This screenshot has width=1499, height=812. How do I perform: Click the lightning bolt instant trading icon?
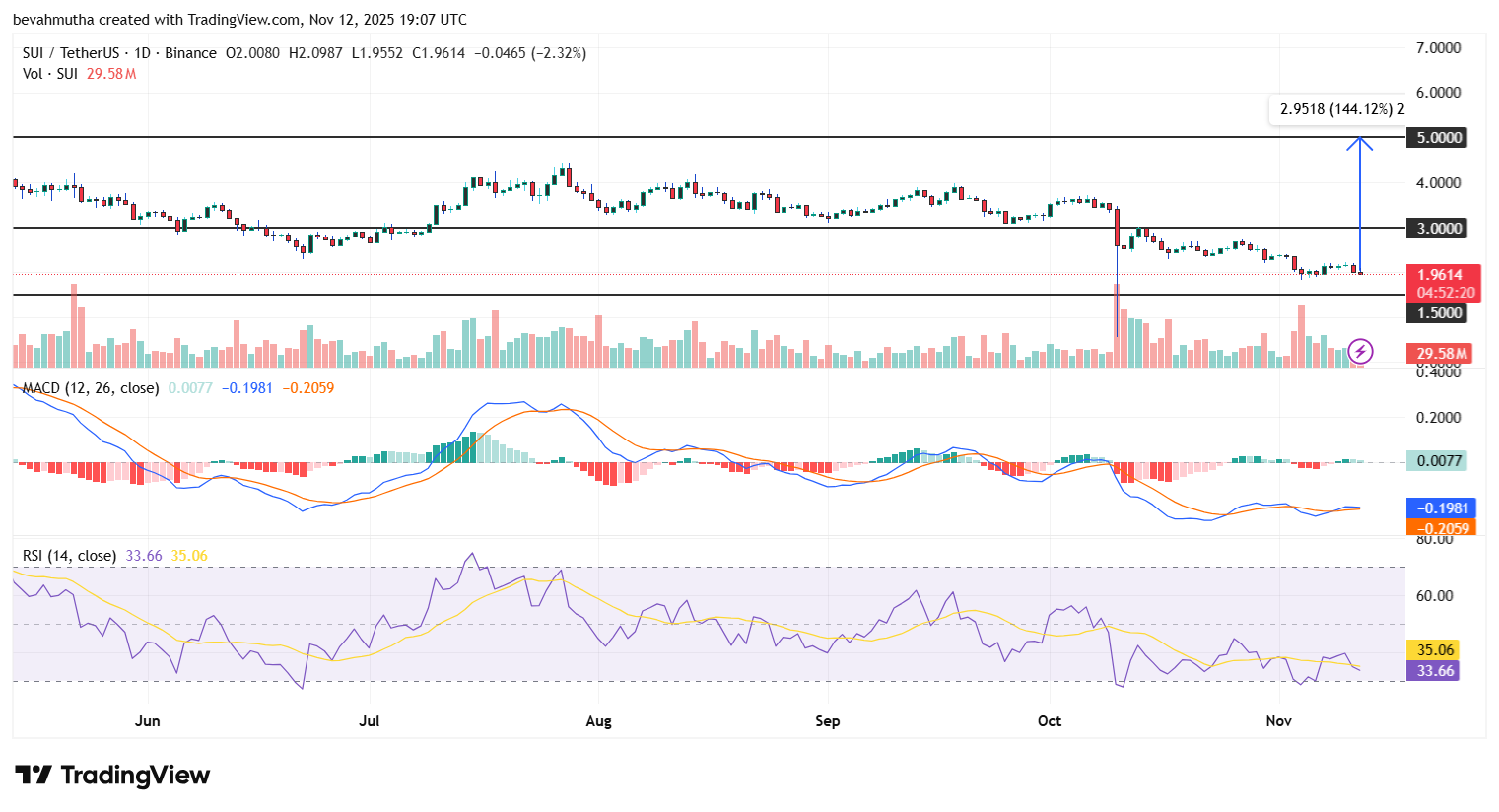1361,351
